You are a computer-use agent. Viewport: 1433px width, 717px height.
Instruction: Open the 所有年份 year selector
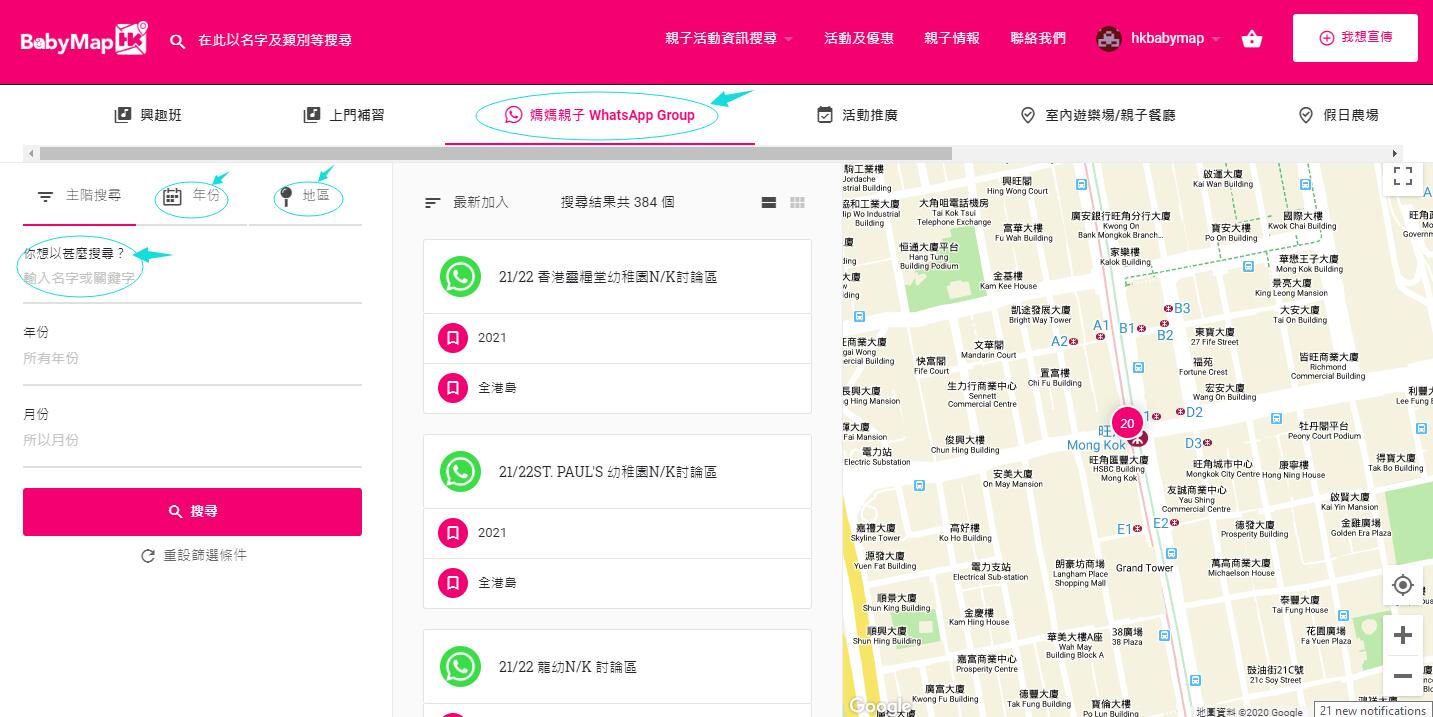[x=192, y=359]
